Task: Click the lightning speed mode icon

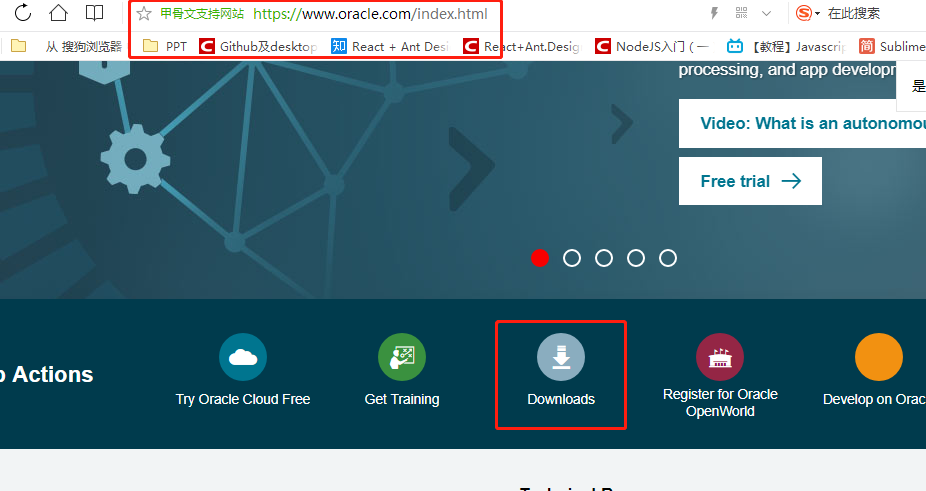Action: 715,13
